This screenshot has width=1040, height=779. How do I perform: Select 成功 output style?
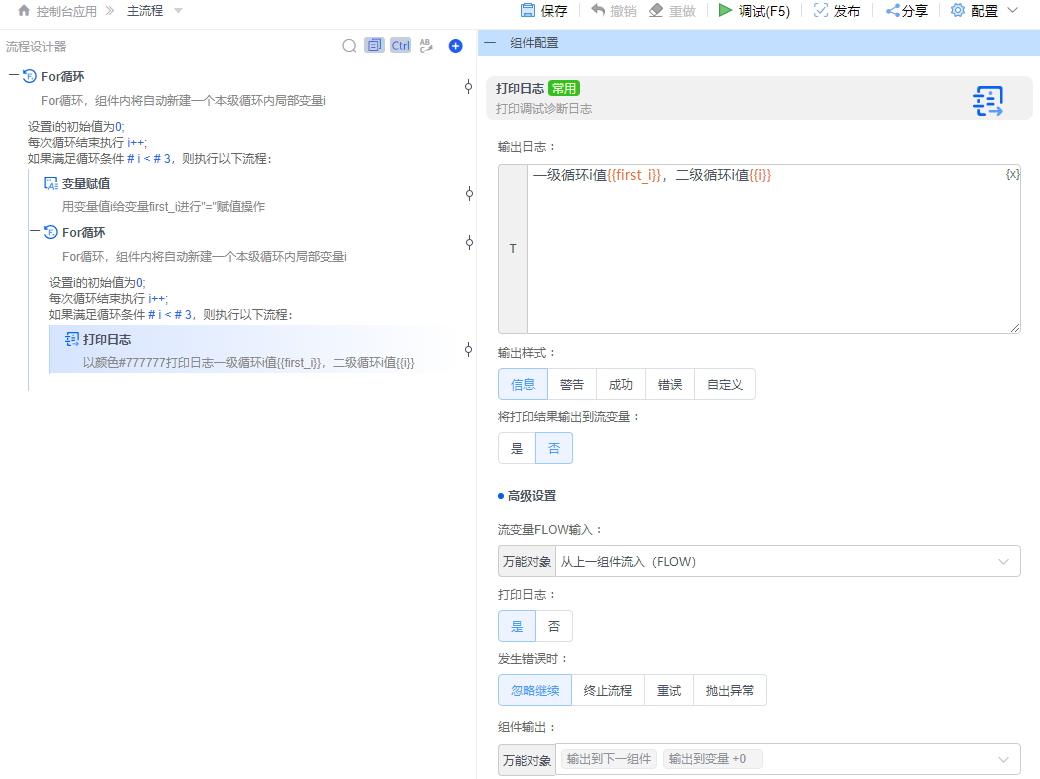point(621,384)
